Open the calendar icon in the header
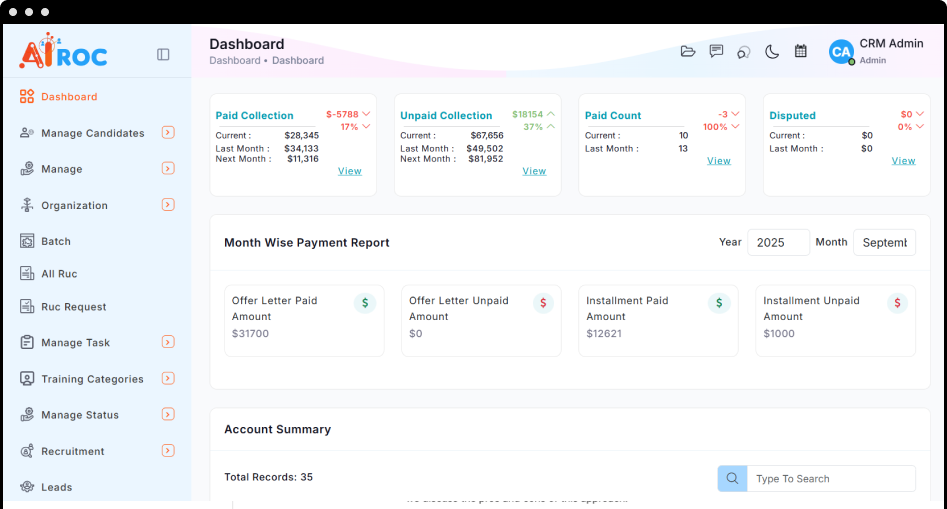 click(x=800, y=52)
